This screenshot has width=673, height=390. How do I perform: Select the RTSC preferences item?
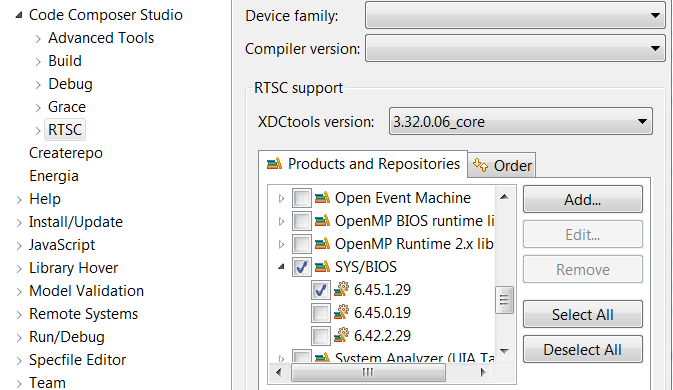coord(65,130)
